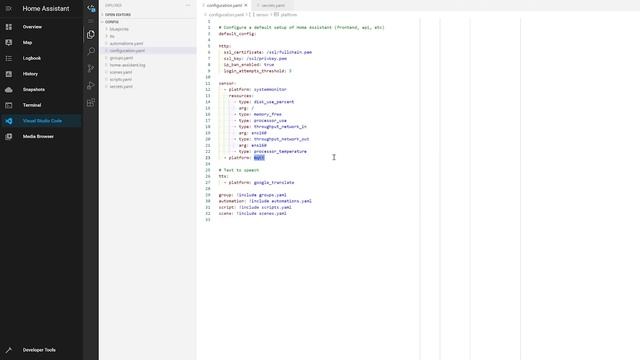Image resolution: width=640 pixels, height=360 pixels.
Task: Select configuration.yaml in explorer tree
Action: coord(148,51)
